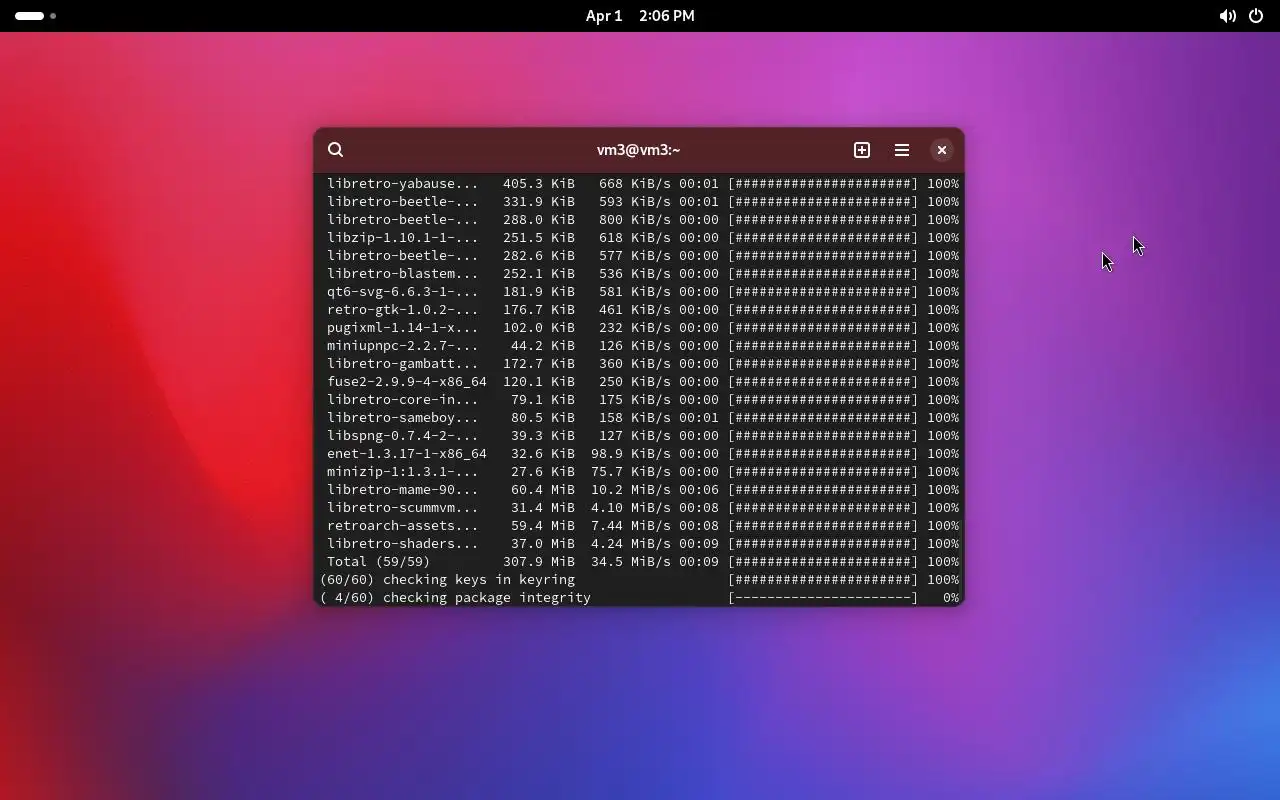Select the retro-gtk-1.0.2-... package line

tap(643, 310)
